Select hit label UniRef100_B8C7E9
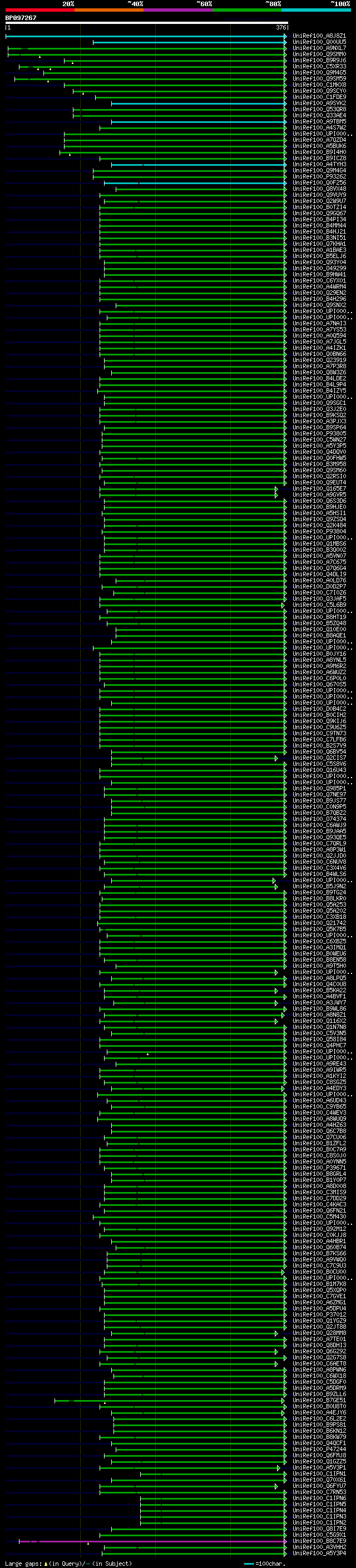Image resolution: width=356 pixels, height=1568 pixels. pyautogui.click(x=319, y=1541)
